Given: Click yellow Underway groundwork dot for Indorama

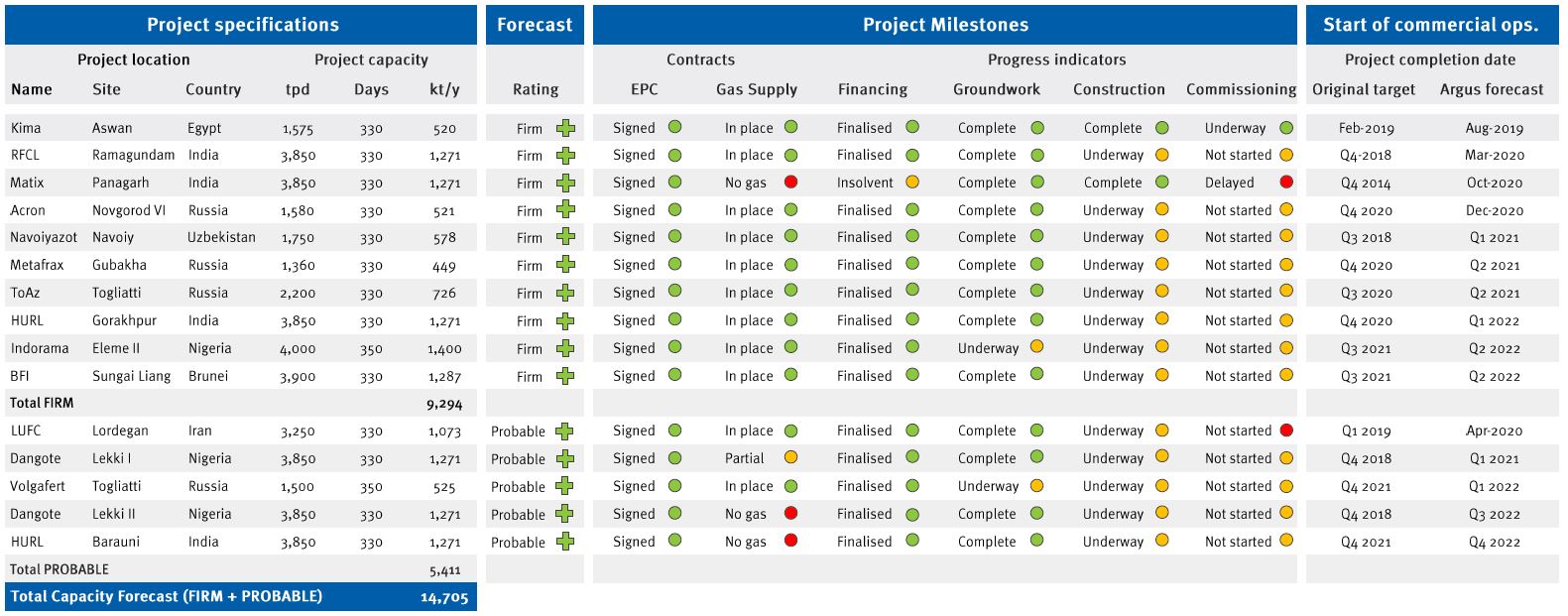Looking at the screenshot, I should coord(1036,347).
